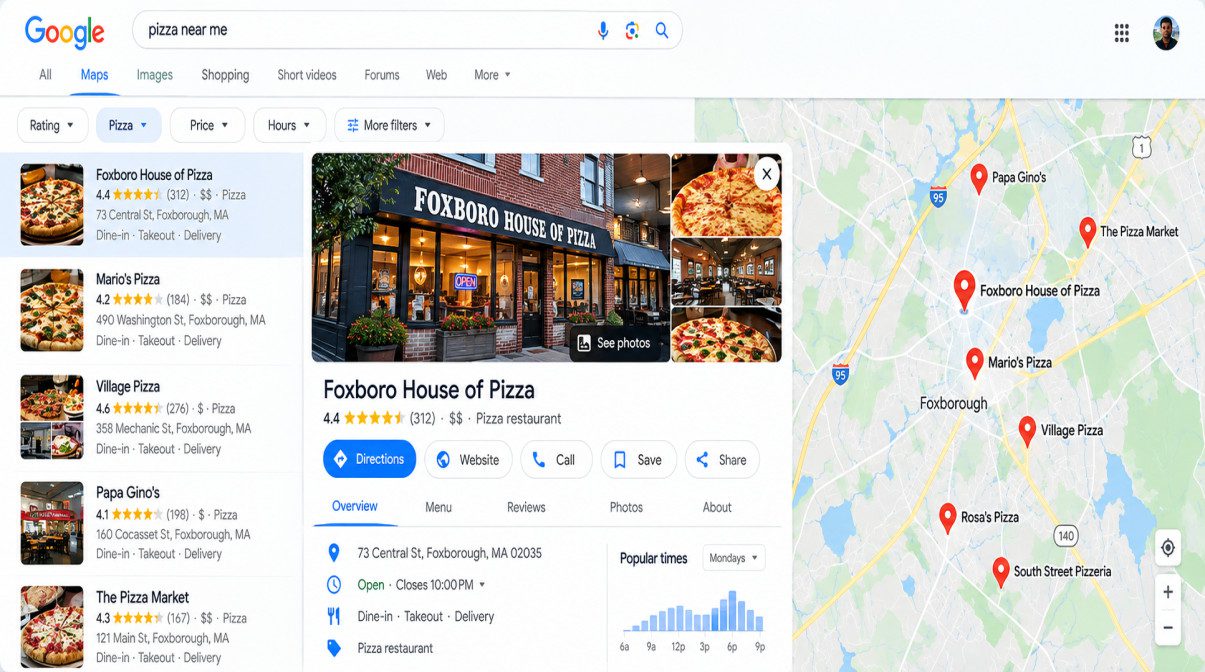Open the Hours filter dropdown
Screen dimensions: 1205x672
[289, 125]
